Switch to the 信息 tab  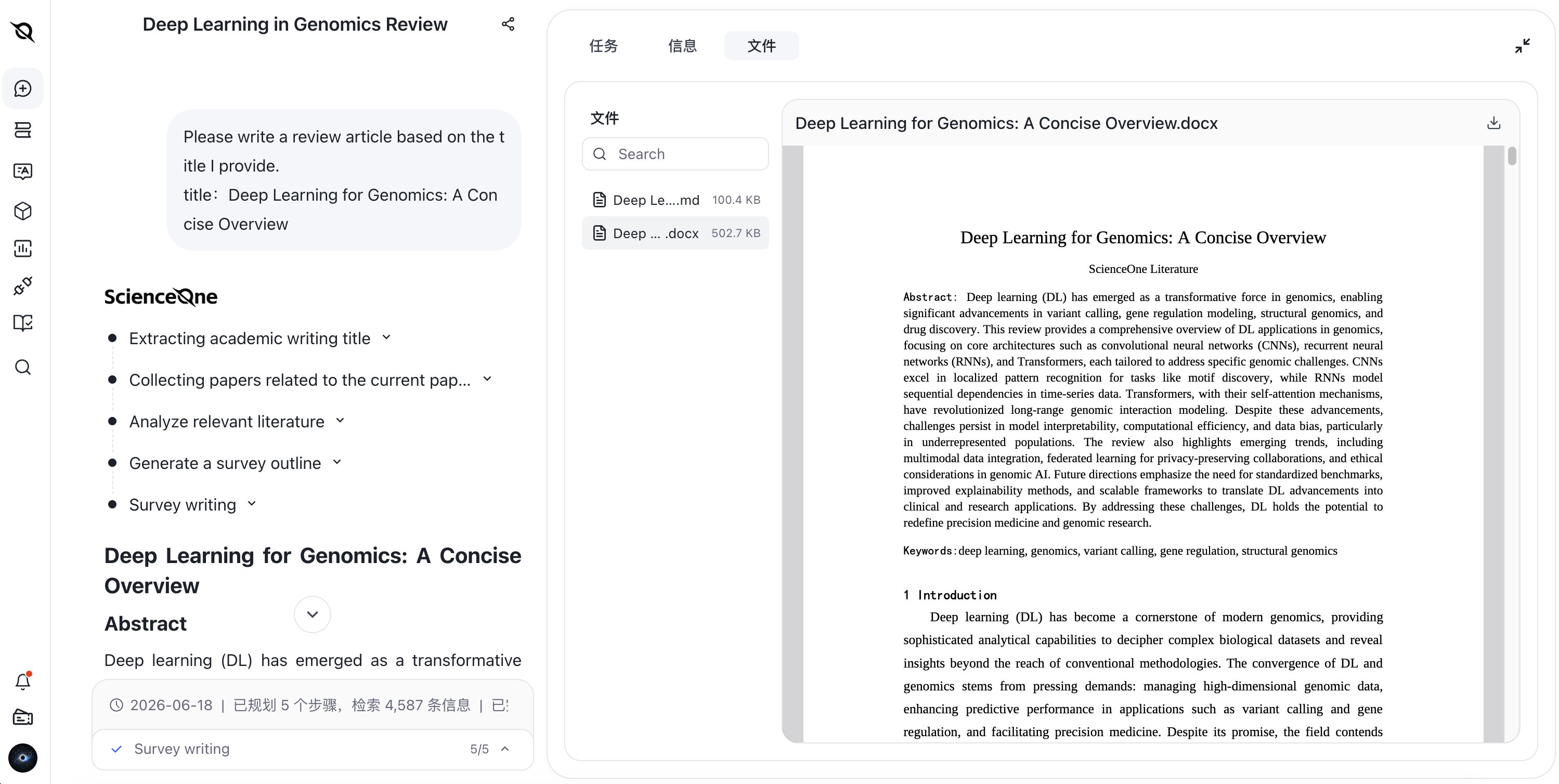pyautogui.click(x=682, y=46)
